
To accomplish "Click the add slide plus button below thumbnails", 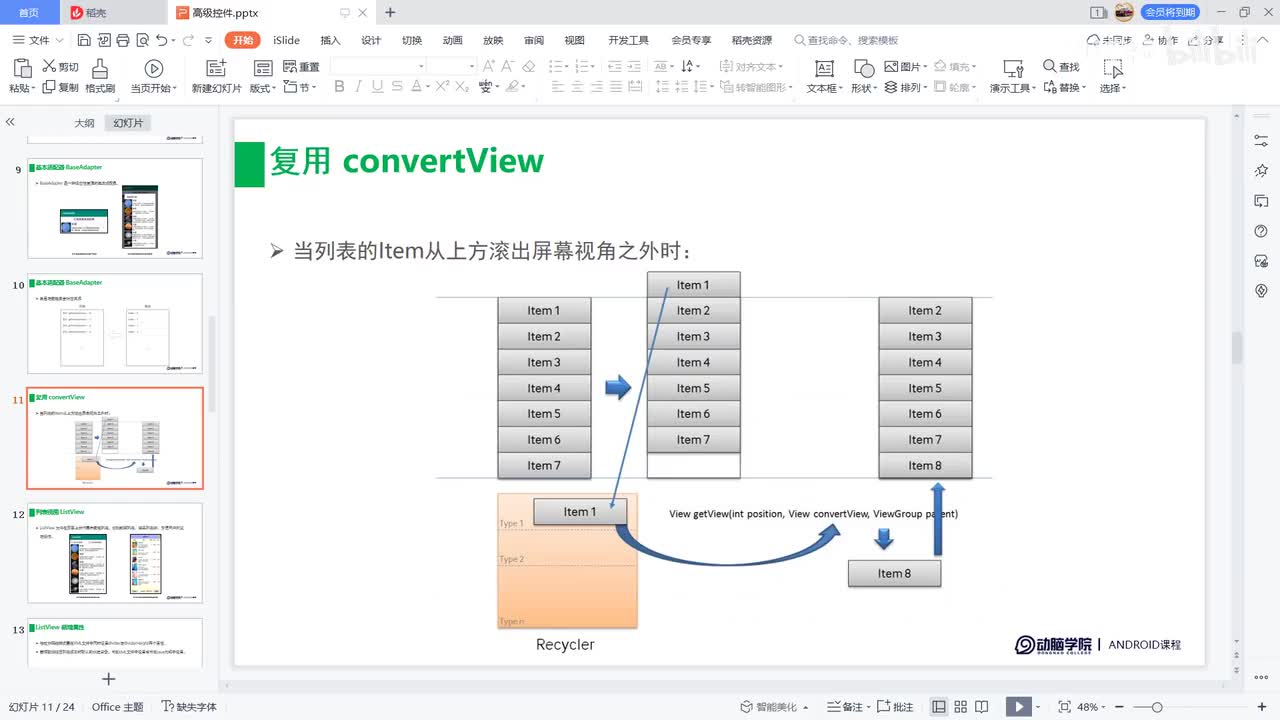I will [x=109, y=679].
